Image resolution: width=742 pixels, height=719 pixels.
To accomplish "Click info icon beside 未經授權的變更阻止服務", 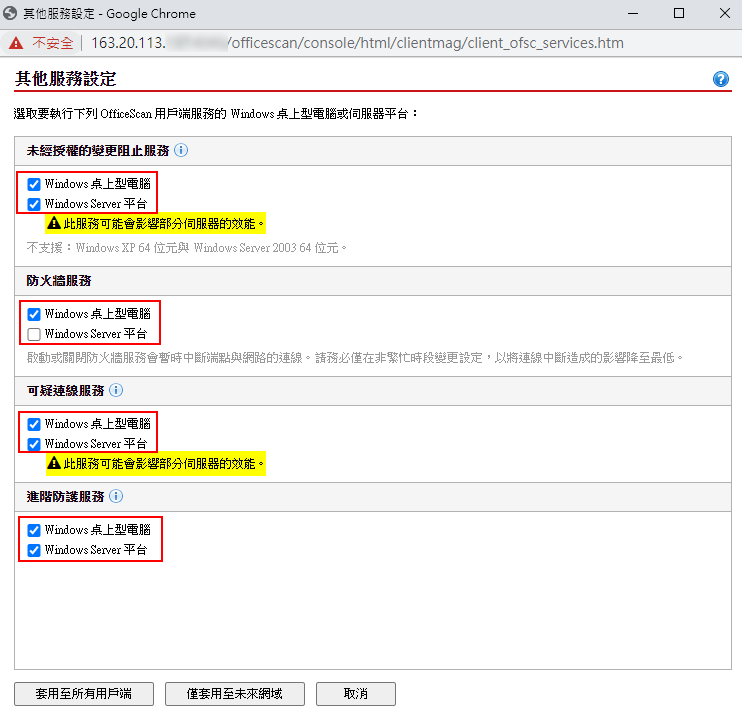I will coord(181,151).
